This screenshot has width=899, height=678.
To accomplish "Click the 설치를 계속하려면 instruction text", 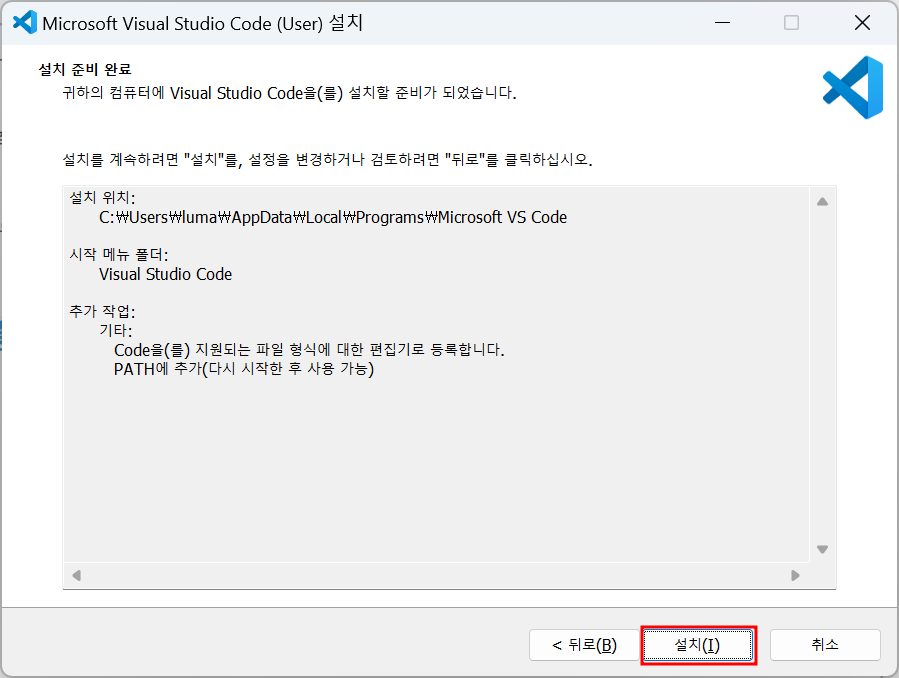I will pos(327,159).
